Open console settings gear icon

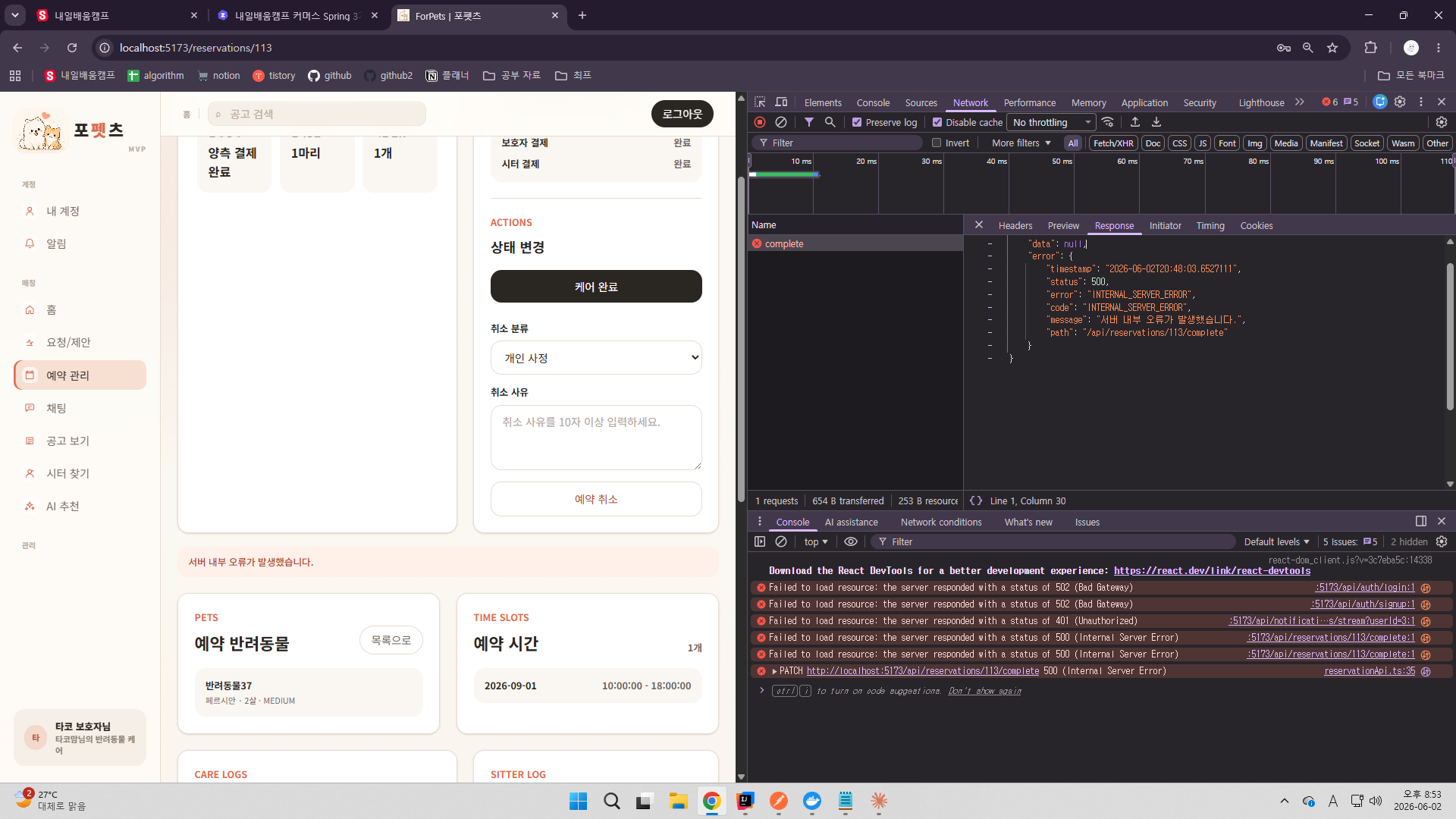tap(1442, 541)
